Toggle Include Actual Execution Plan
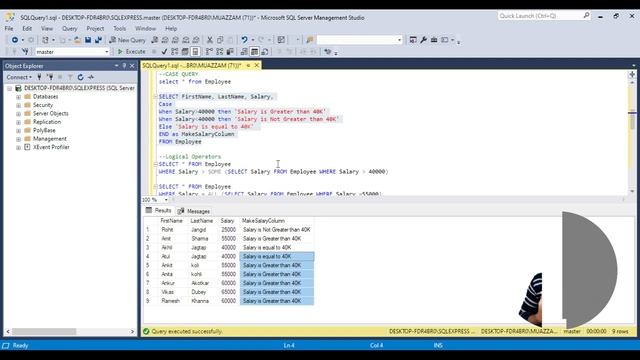Screen dimensions: 640x360 [x=209, y=52]
